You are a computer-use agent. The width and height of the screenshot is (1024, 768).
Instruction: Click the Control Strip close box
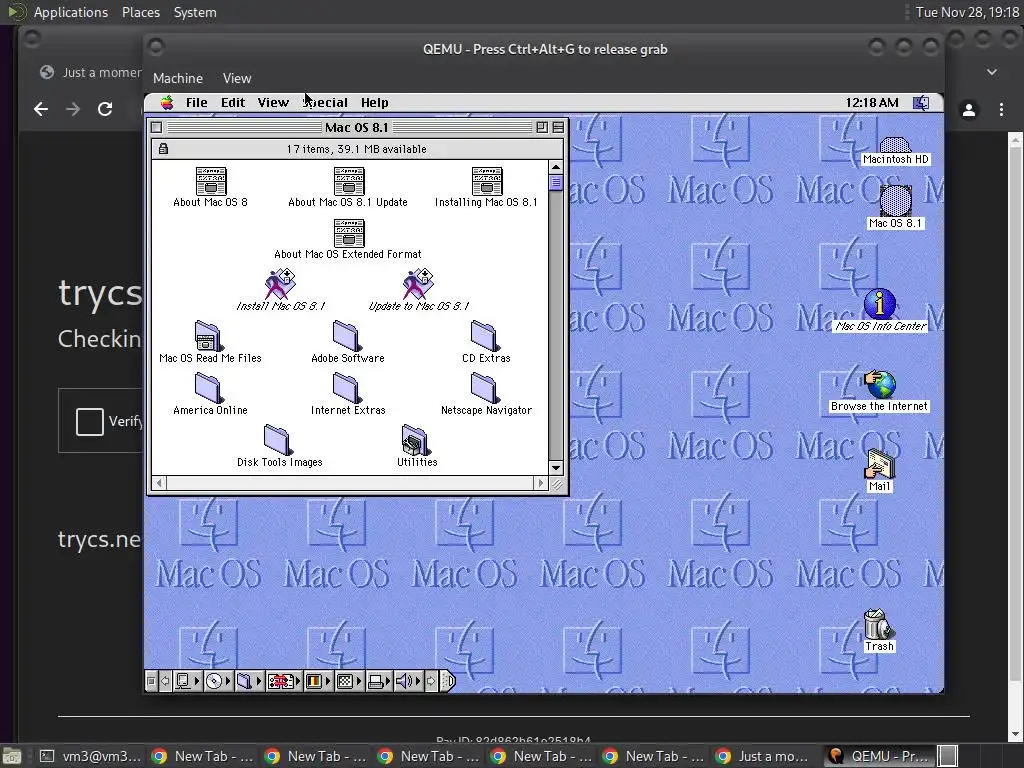point(152,681)
